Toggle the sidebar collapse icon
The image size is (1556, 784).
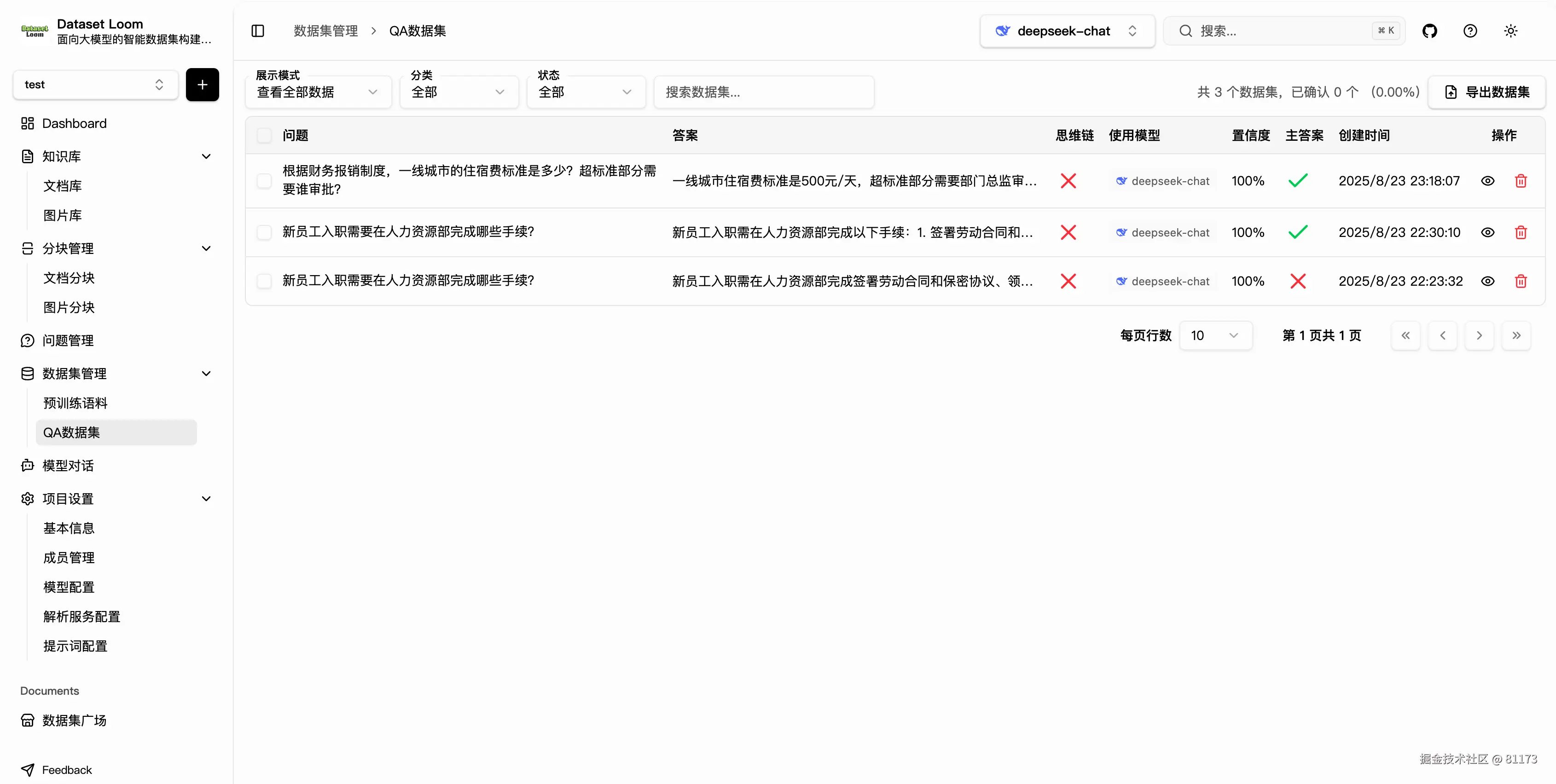[x=258, y=30]
